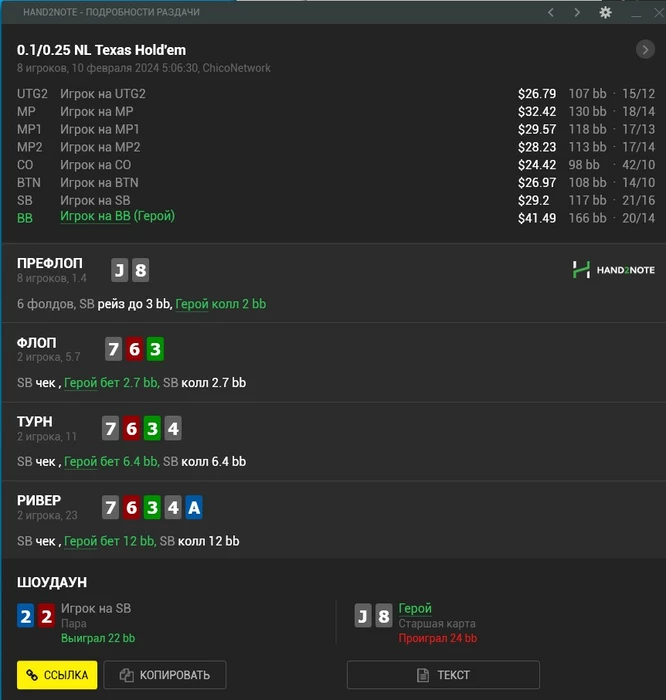Click the ШОУДАУН heading
The height and width of the screenshot is (700, 666).
click(52, 583)
